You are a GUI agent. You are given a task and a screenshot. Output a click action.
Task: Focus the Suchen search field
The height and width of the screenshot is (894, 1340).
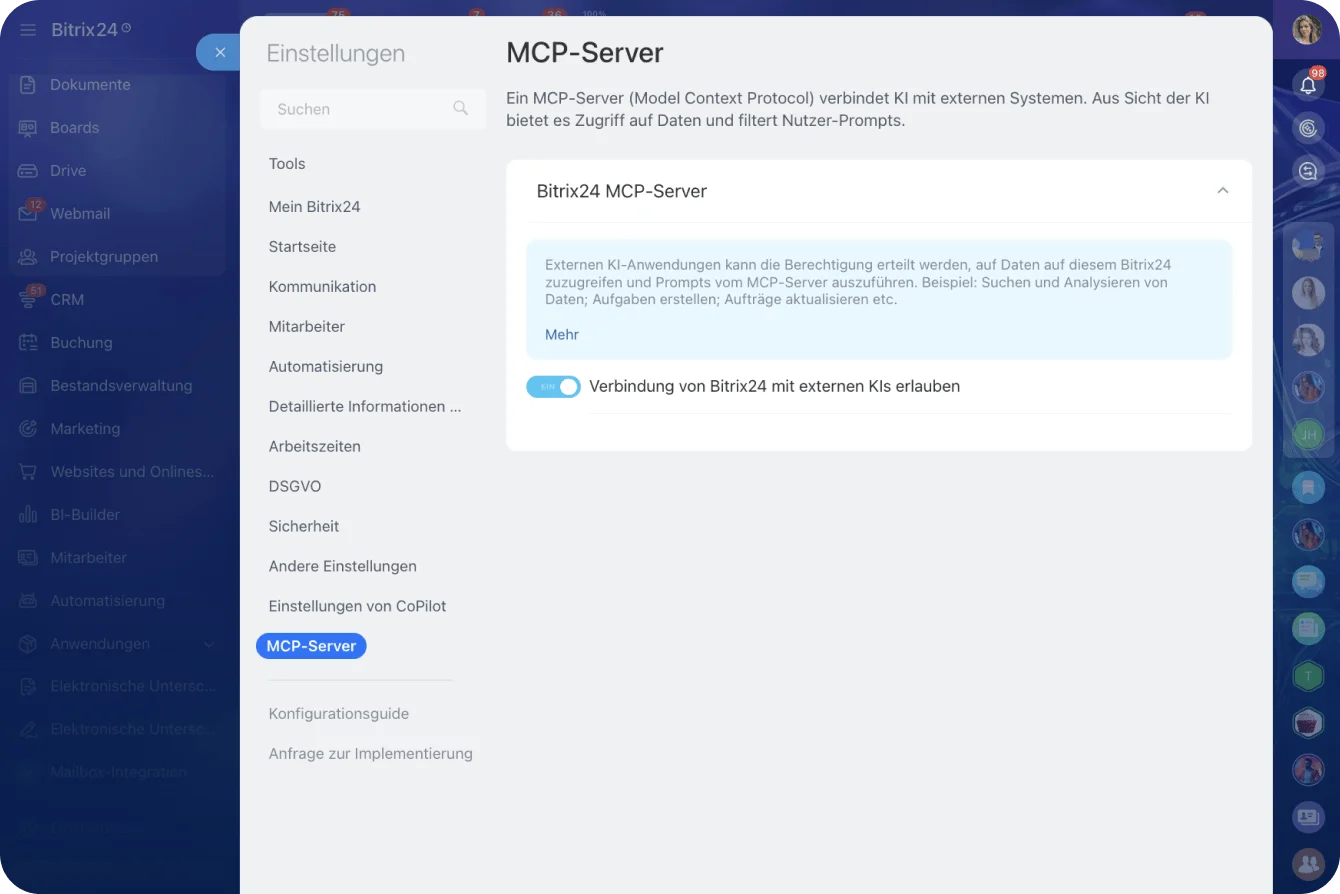coord(372,109)
